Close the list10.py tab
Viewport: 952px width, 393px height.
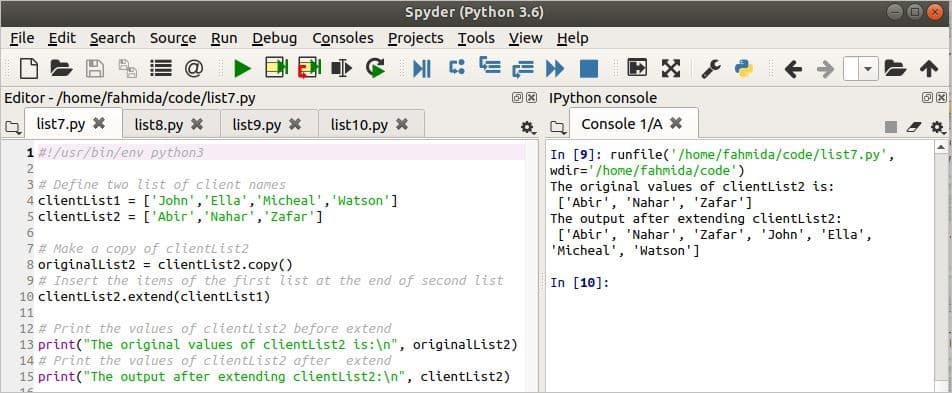(x=402, y=124)
